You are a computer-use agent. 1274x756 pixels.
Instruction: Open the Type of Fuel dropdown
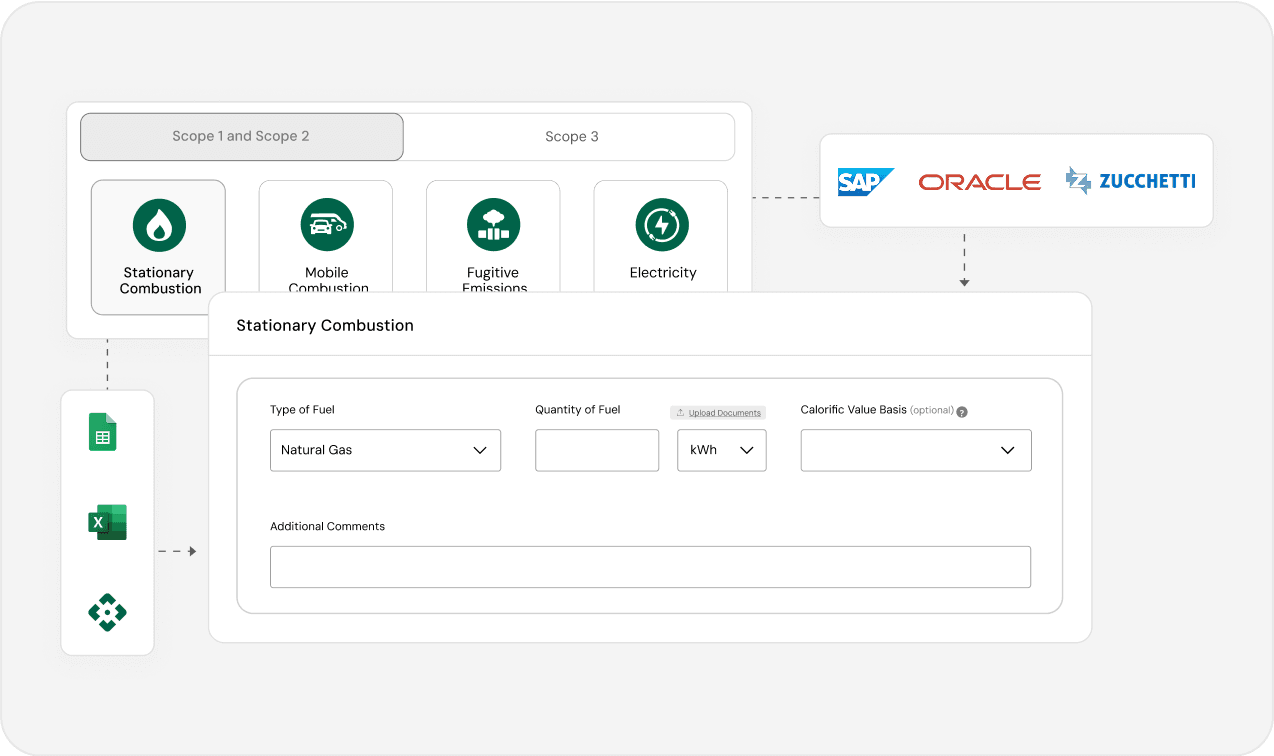pyautogui.click(x=385, y=450)
